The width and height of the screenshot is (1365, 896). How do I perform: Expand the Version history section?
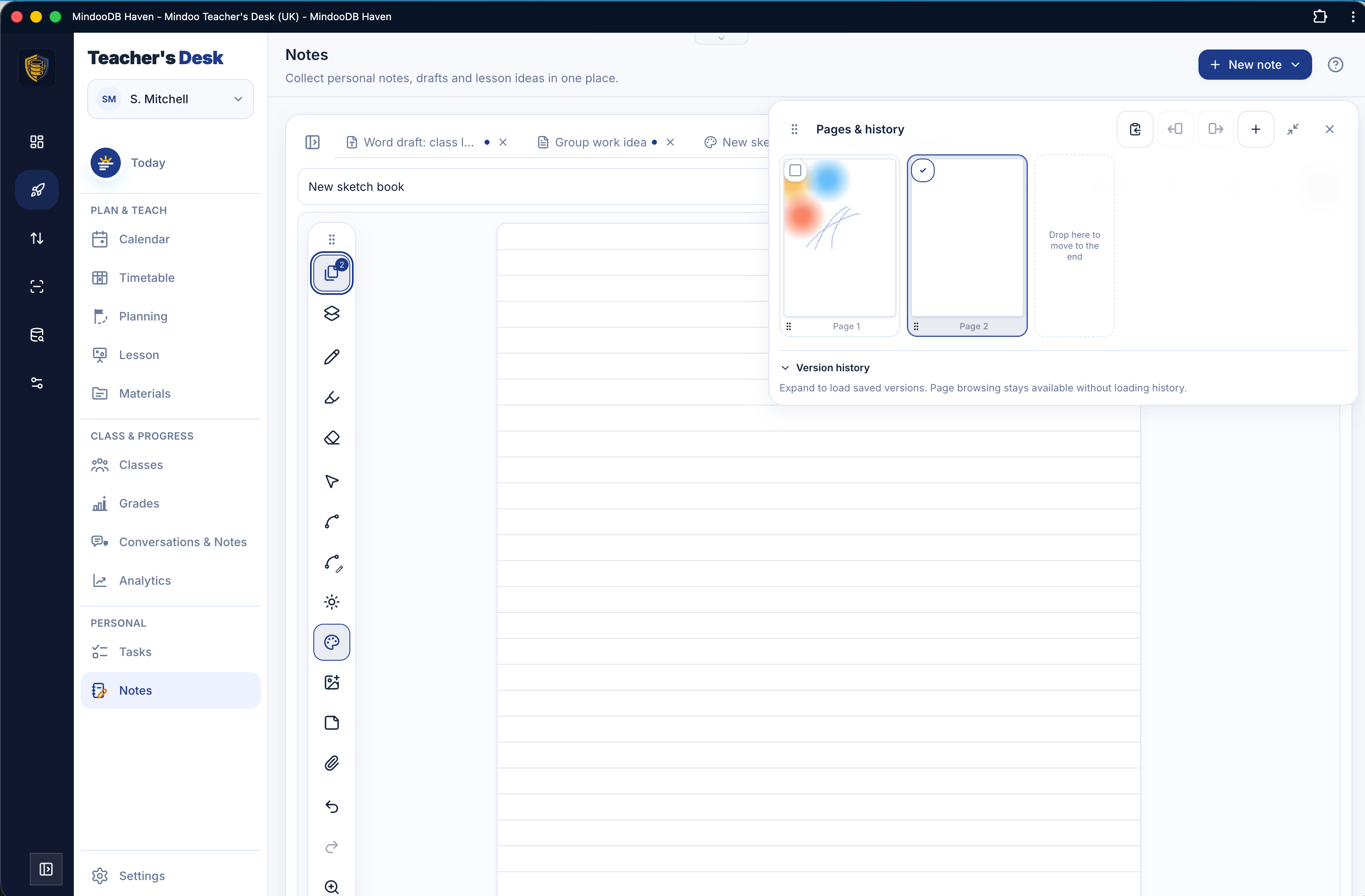[x=826, y=368]
